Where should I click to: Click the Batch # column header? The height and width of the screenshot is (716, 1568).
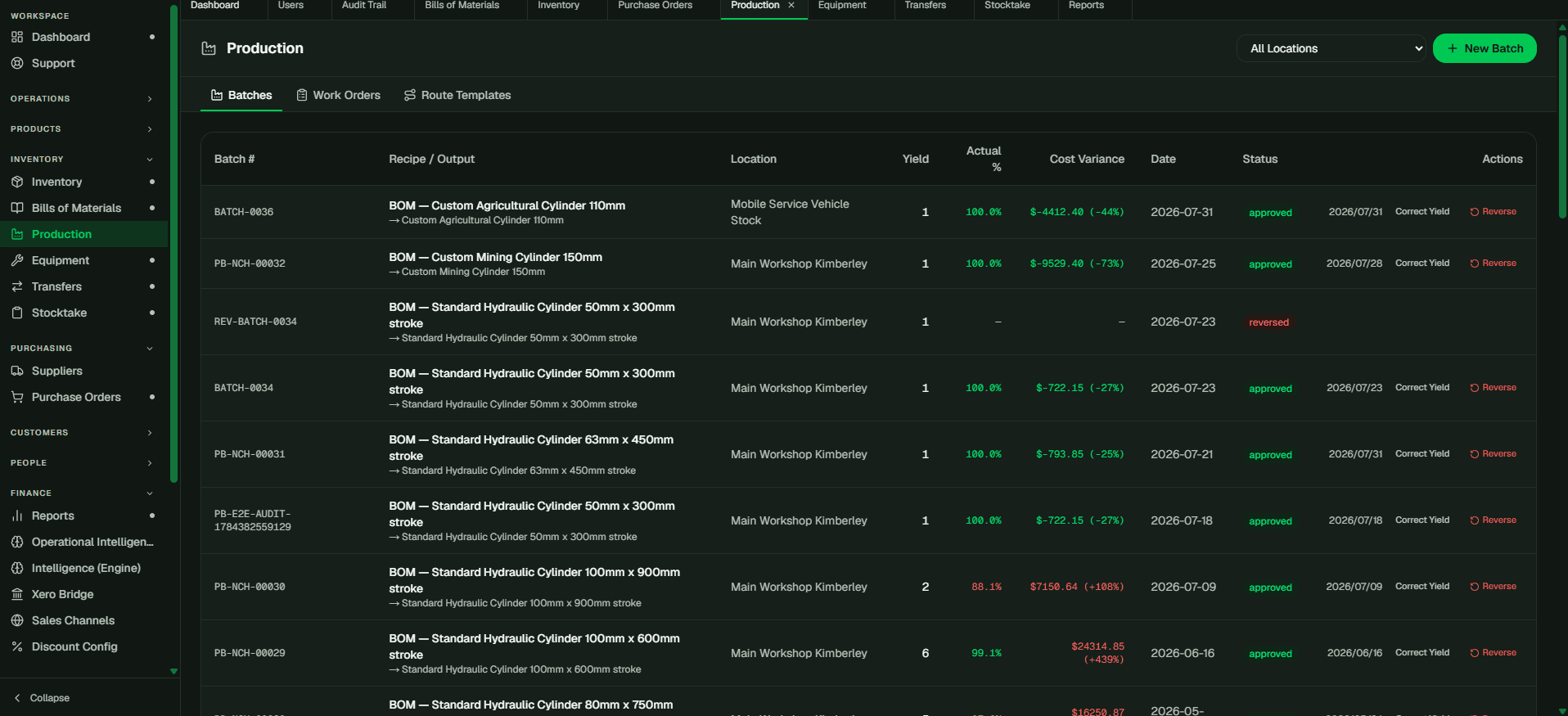pos(234,159)
